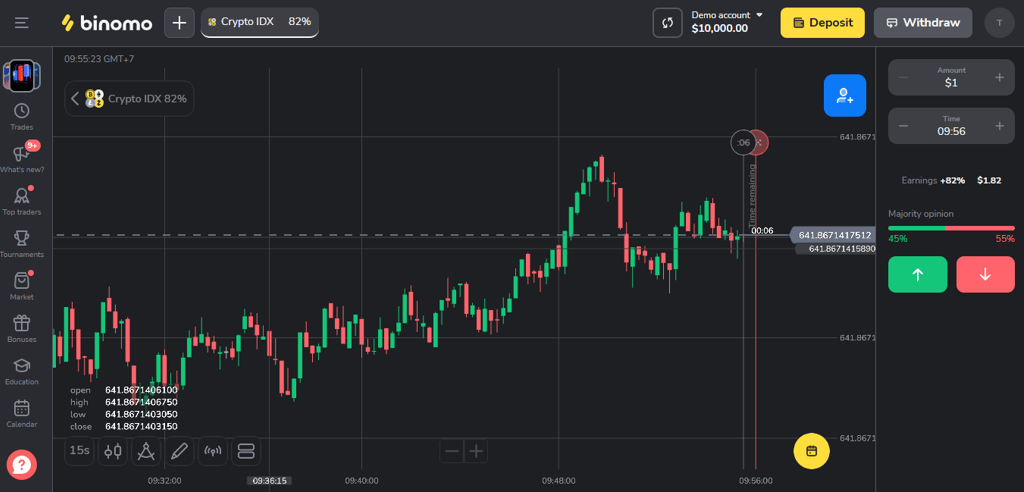
Task: Increase the expiration Time
Action: pyautogui.click(x=999, y=126)
